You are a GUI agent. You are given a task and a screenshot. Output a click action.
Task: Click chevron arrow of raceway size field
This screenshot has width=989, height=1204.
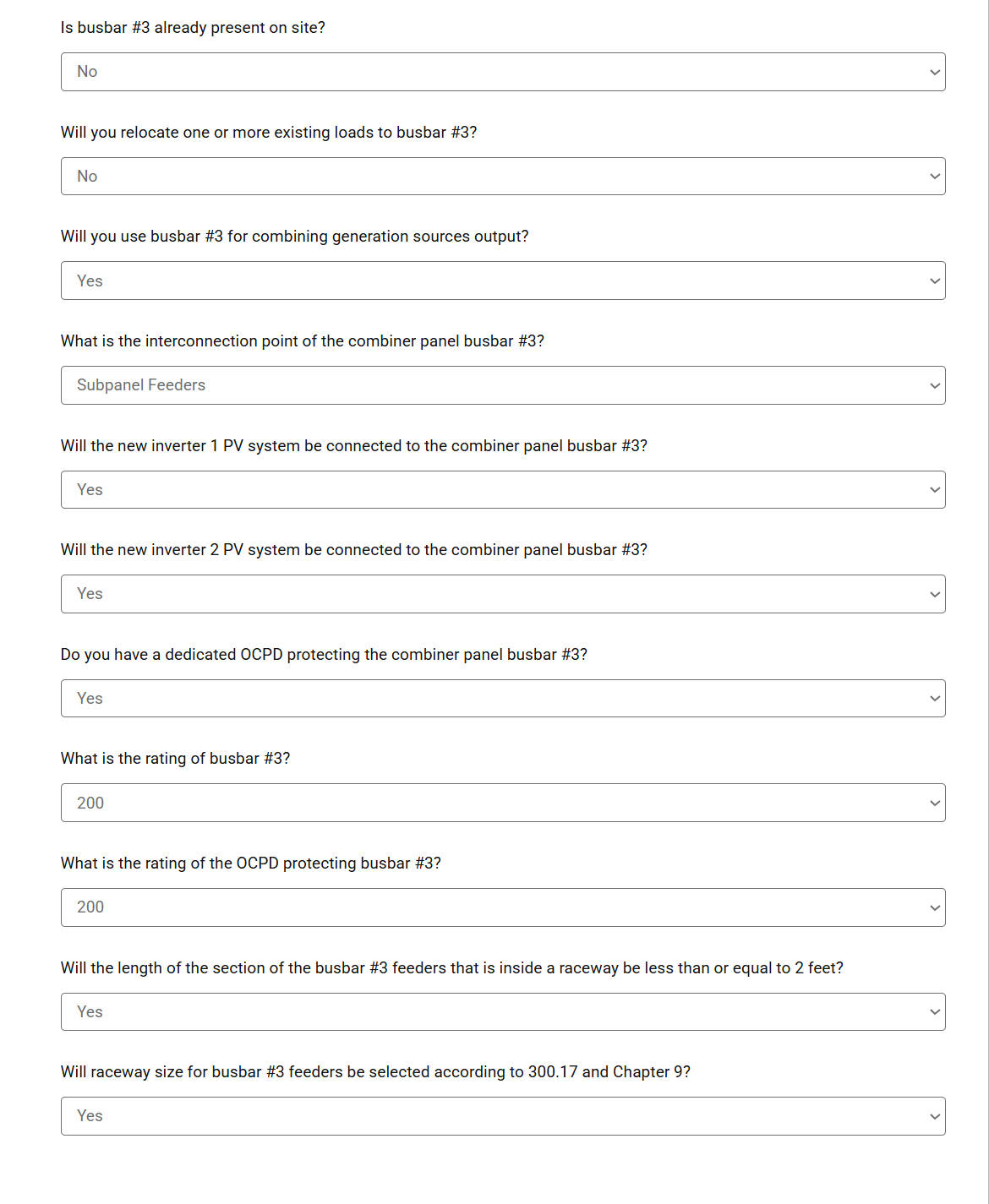click(935, 1117)
